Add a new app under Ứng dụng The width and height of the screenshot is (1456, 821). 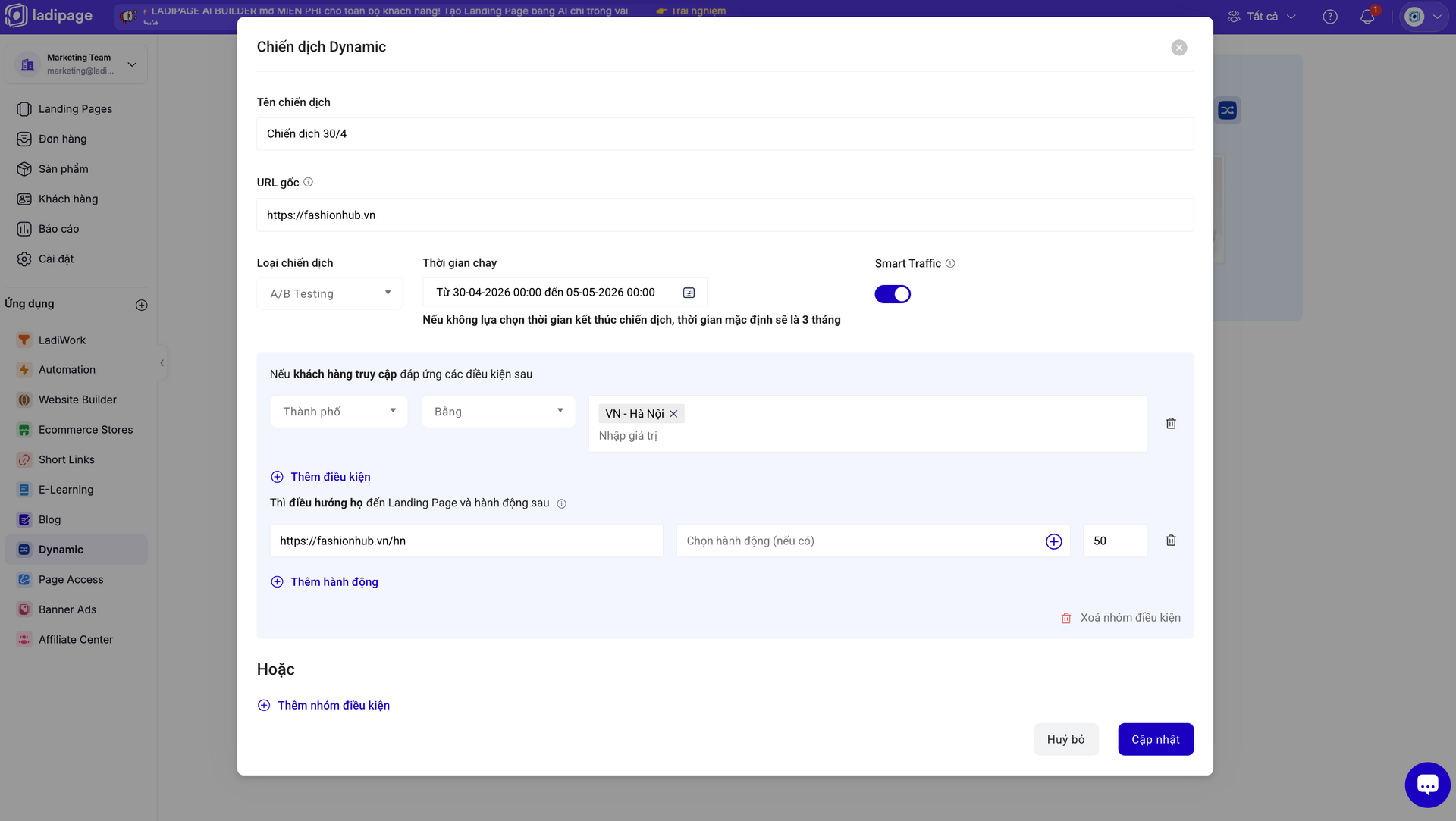pyautogui.click(x=141, y=305)
